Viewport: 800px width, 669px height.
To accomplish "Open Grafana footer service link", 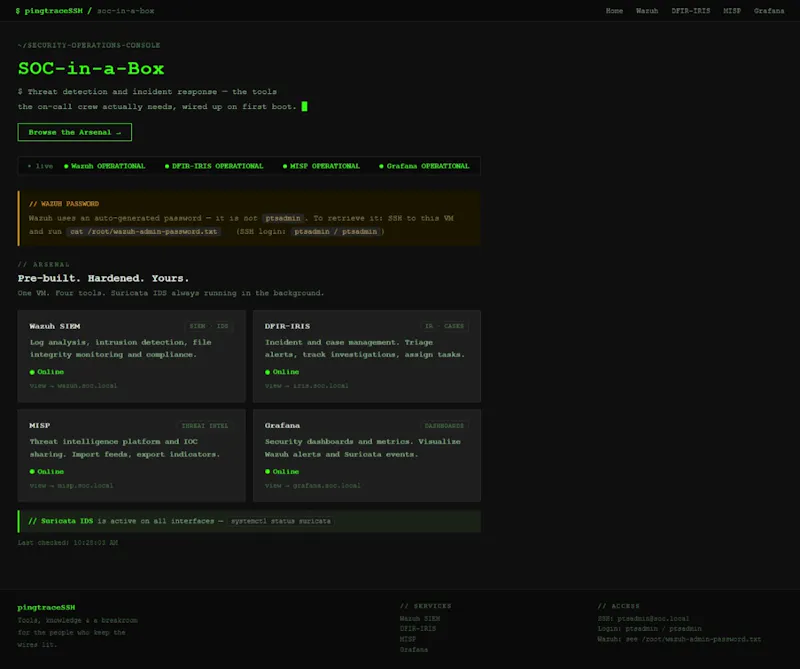I will pos(414,650).
